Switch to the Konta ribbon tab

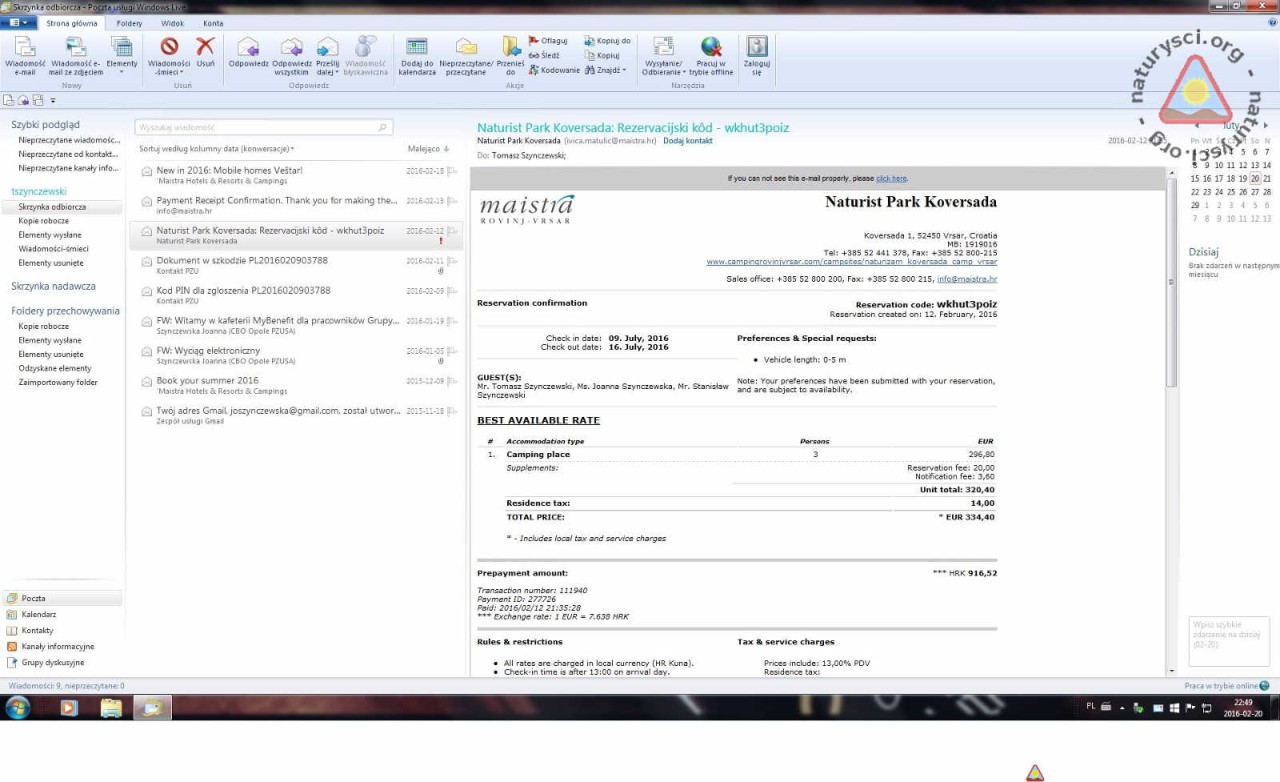tap(213, 23)
